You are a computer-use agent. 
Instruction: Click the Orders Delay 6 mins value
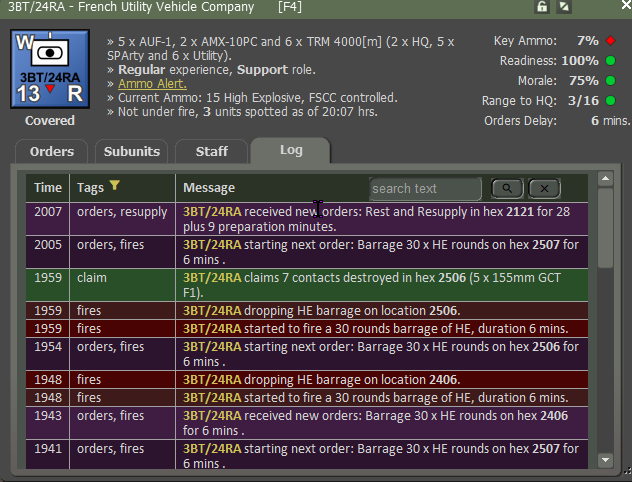[x=610, y=120]
